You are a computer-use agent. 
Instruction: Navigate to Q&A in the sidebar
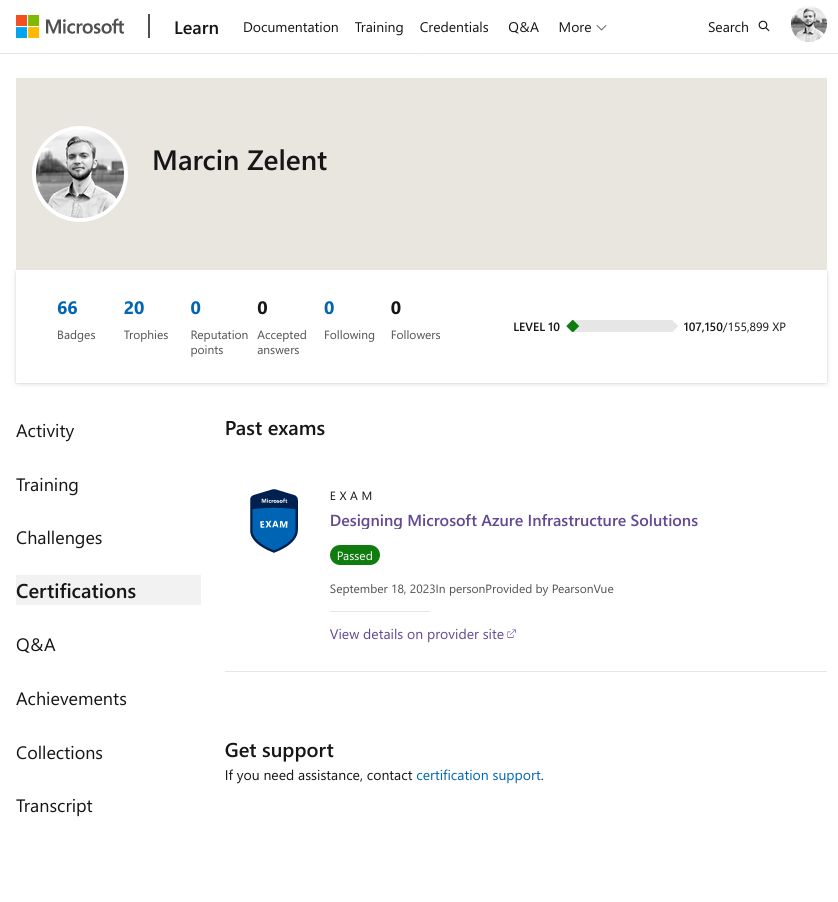pos(36,644)
